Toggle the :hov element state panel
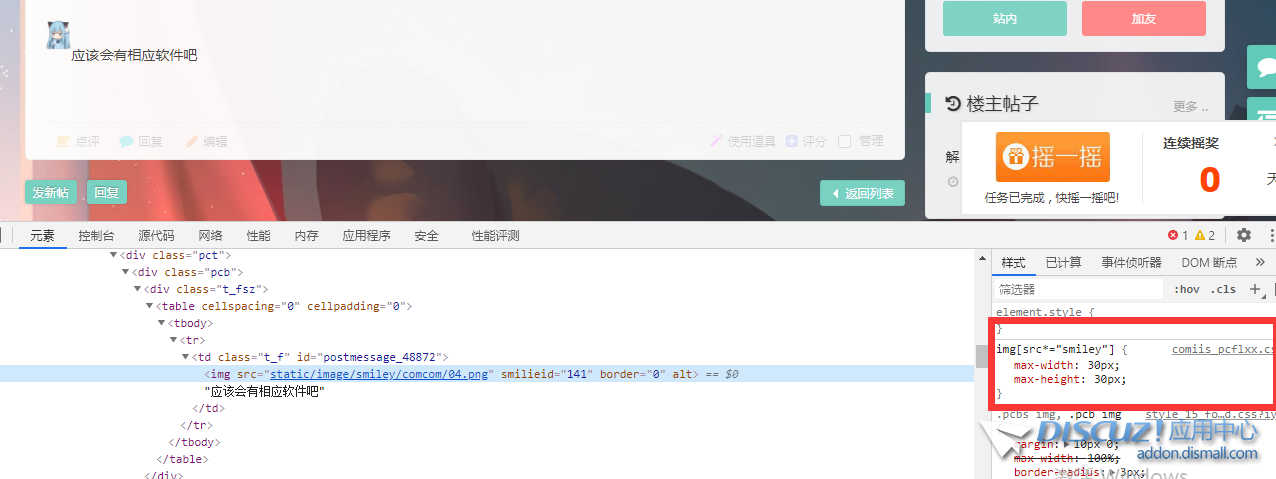 click(x=1187, y=289)
